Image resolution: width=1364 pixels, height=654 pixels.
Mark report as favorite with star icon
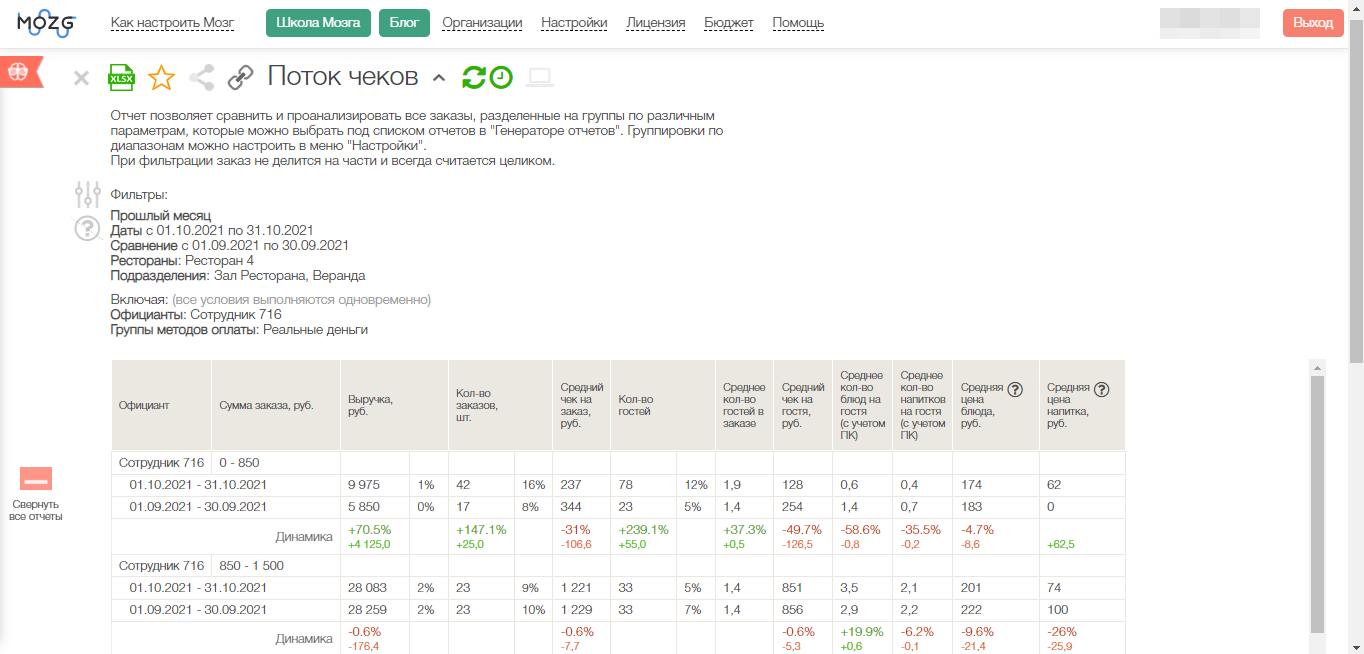click(x=161, y=77)
